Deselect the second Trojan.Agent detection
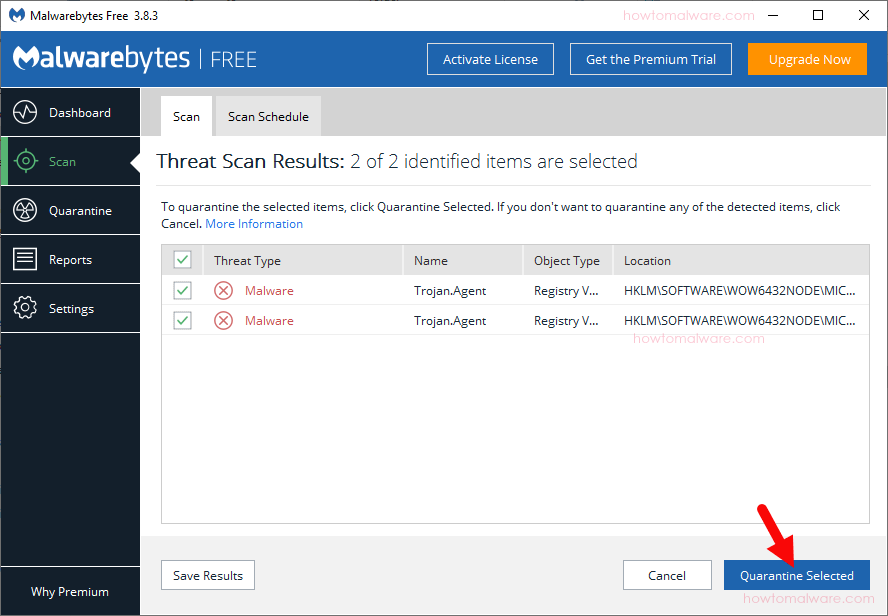Screen dimensions: 888x616 182,320
